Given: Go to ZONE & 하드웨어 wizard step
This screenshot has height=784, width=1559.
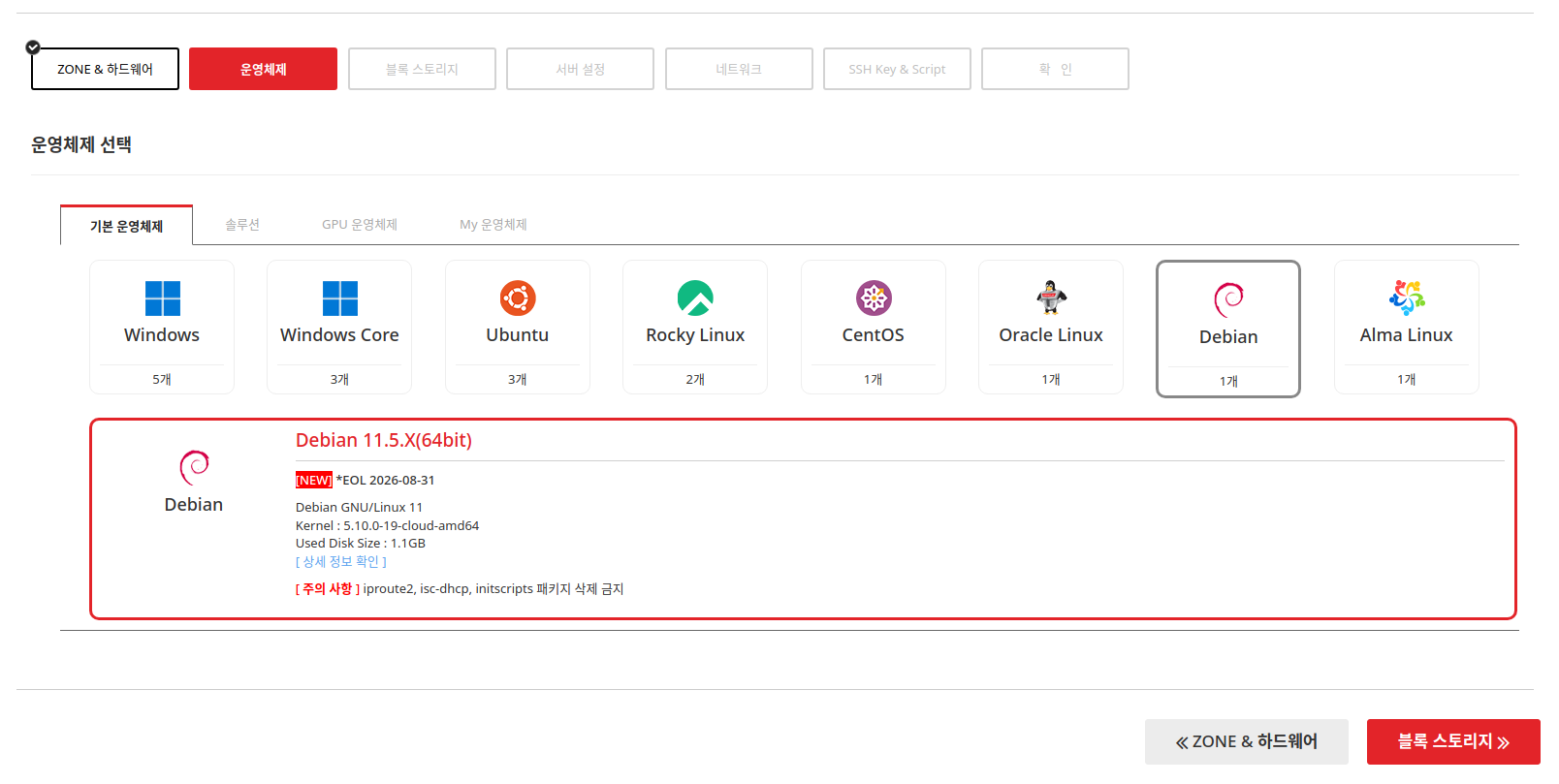Looking at the screenshot, I should pyautogui.click(x=105, y=69).
